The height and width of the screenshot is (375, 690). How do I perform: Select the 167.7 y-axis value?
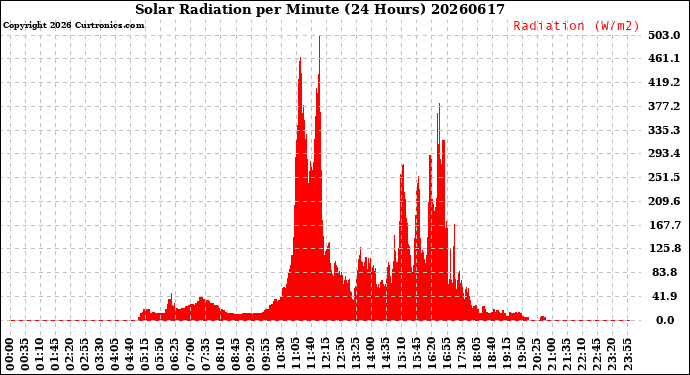tap(665, 225)
